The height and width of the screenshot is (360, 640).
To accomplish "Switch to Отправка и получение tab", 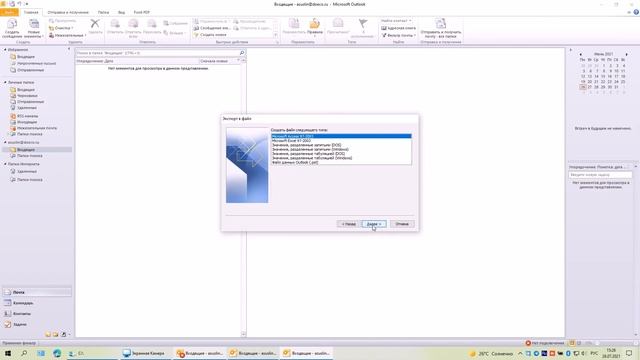I will coord(68,12).
